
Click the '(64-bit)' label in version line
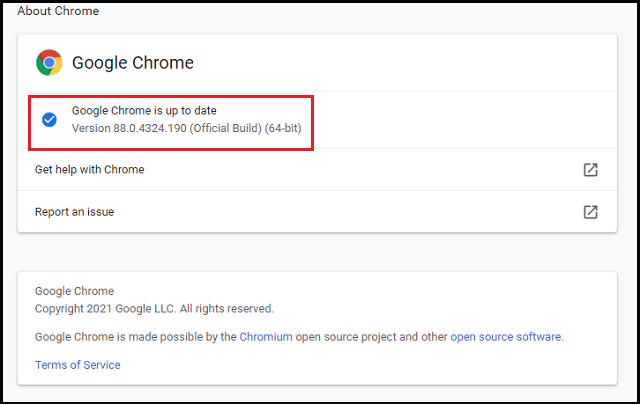(x=283, y=128)
